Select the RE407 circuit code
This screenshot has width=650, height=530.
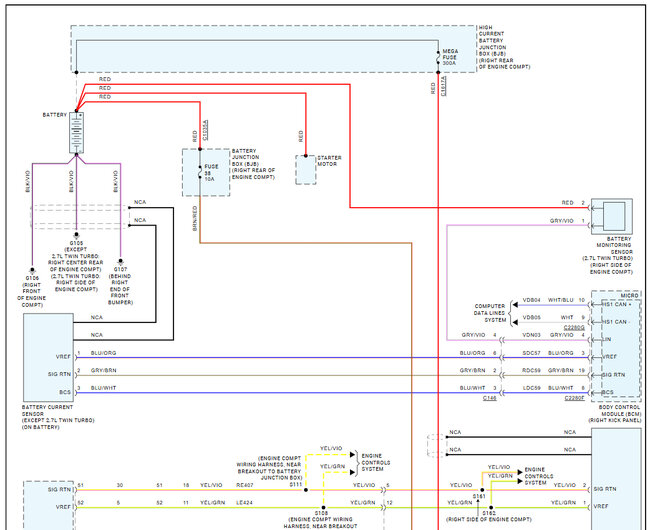tap(245, 485)
